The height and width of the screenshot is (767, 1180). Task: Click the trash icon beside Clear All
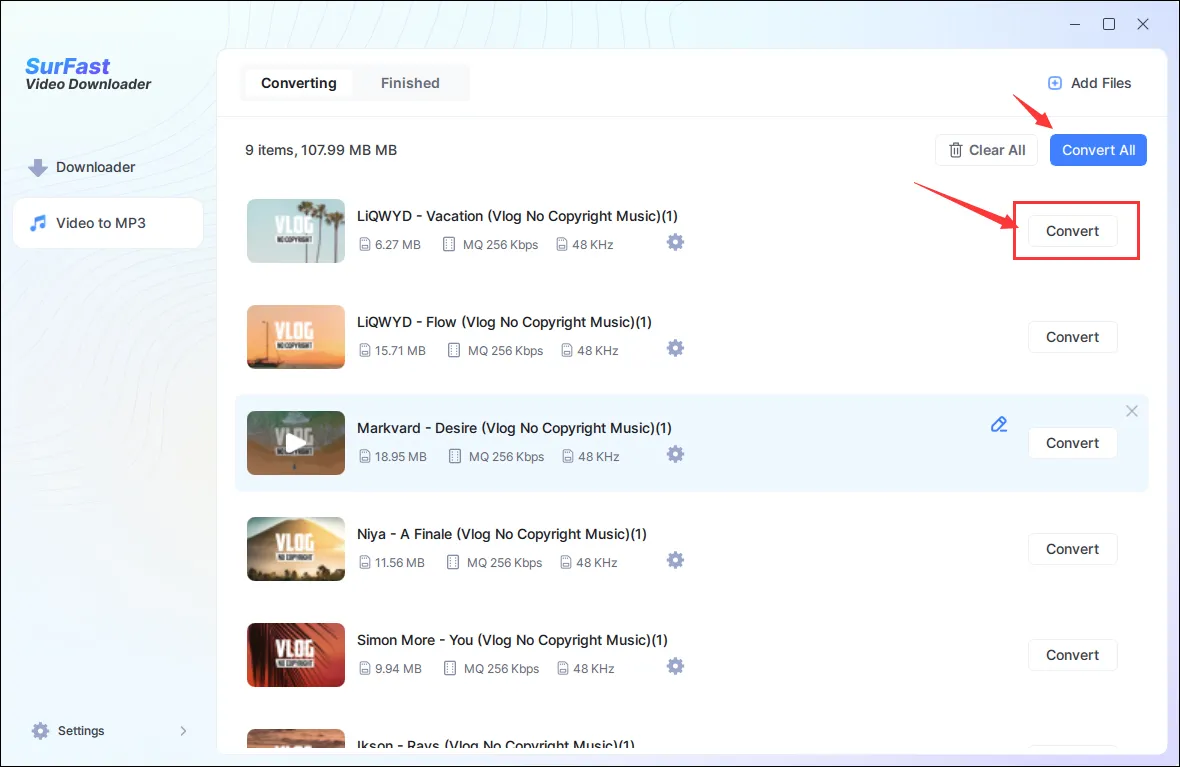[x=955, y=149]
